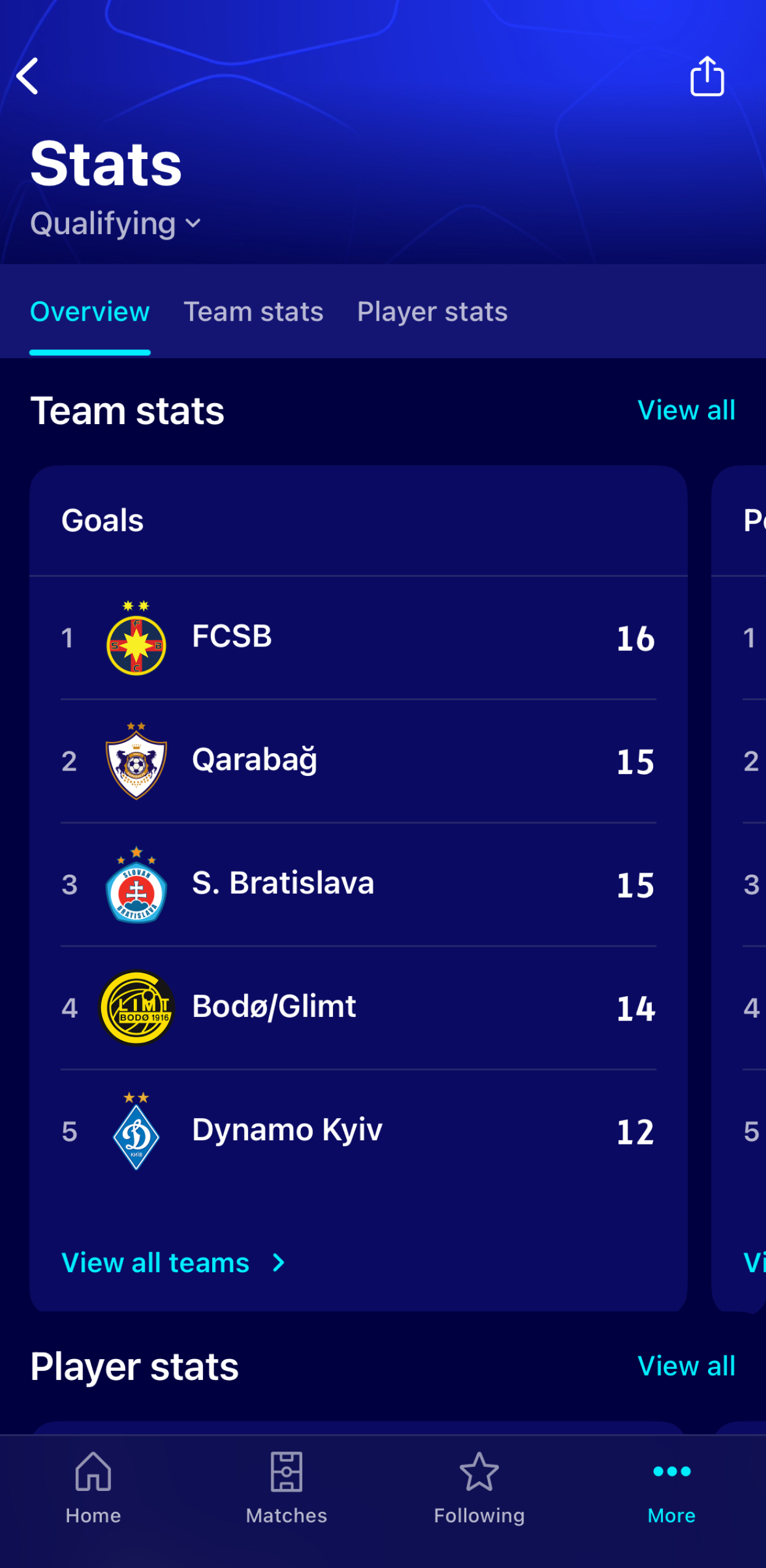Image resolution: width=766 pixels, height=1568 pixels.
Task: Select the Home icon in bottom navigation
Action: coord(93,1473)
